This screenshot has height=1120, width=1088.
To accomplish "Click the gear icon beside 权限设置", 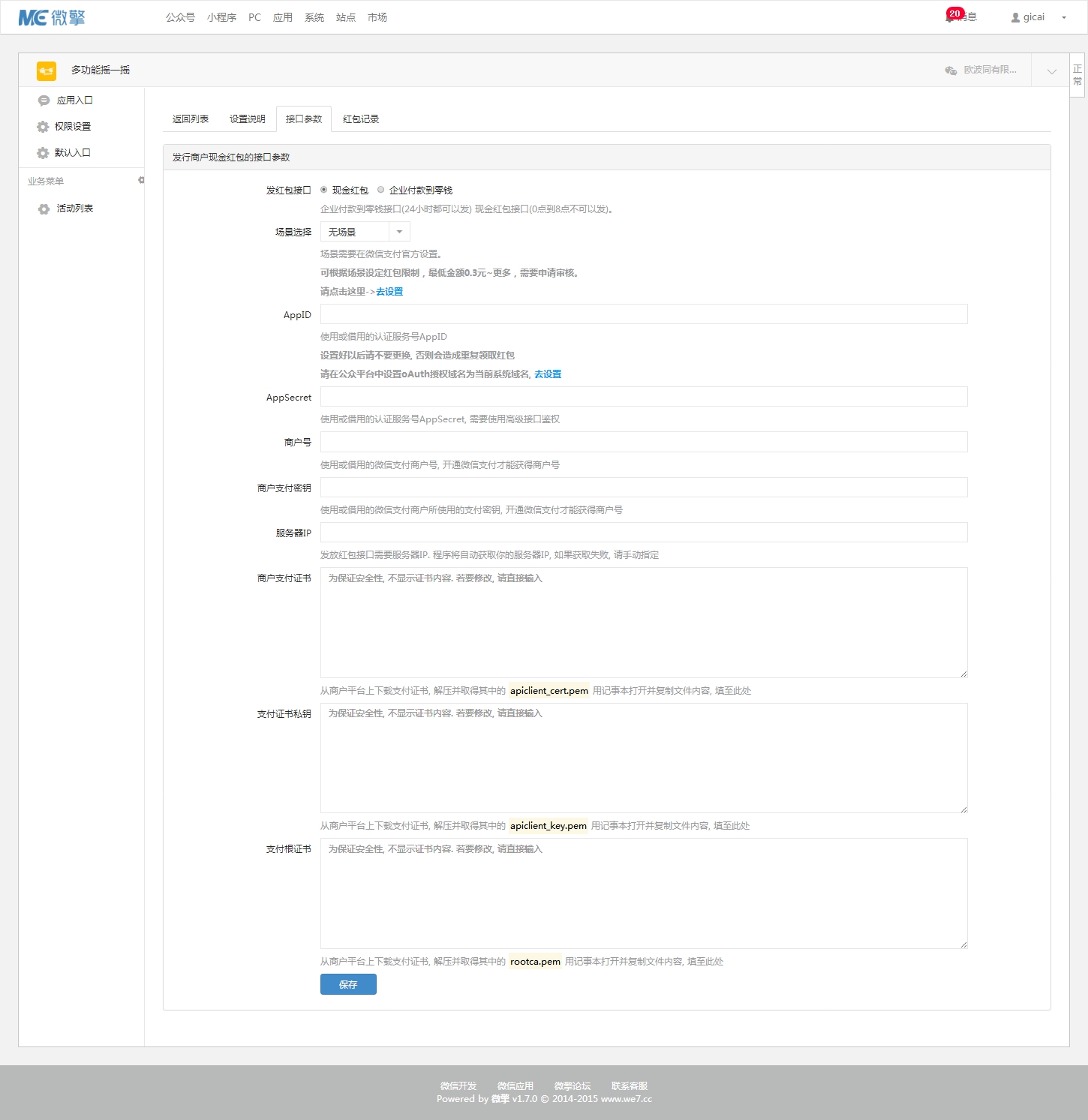I will 43,127.
